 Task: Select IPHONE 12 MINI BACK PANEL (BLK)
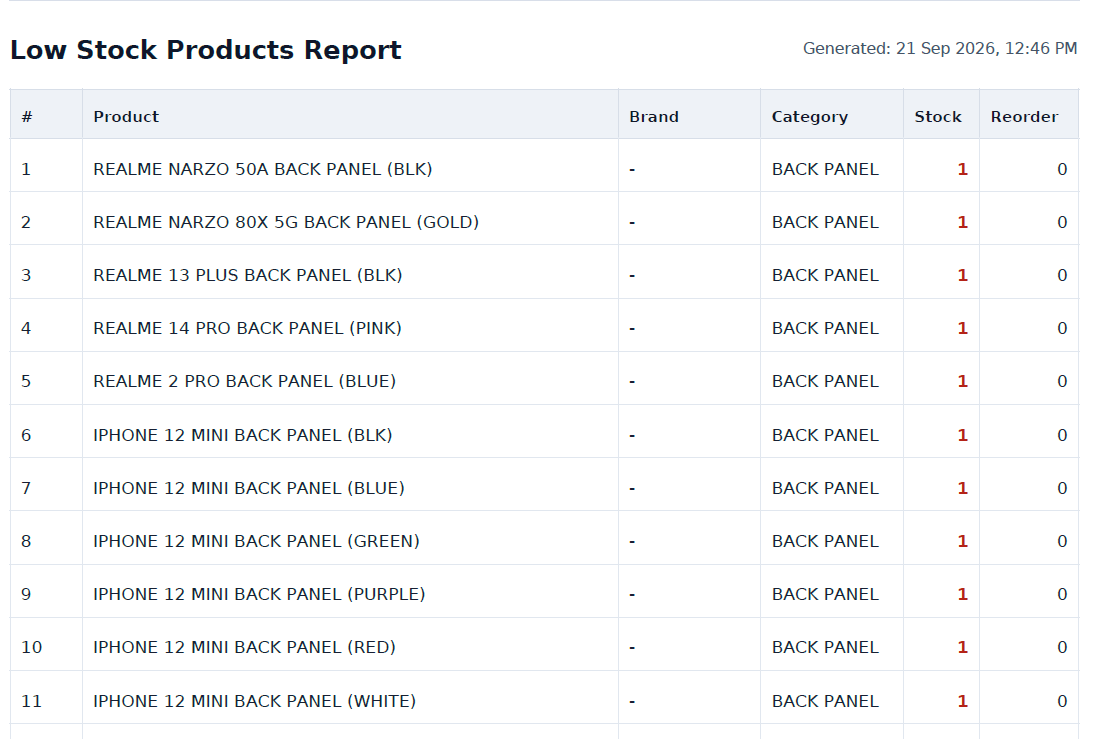[x=243, y=435]
